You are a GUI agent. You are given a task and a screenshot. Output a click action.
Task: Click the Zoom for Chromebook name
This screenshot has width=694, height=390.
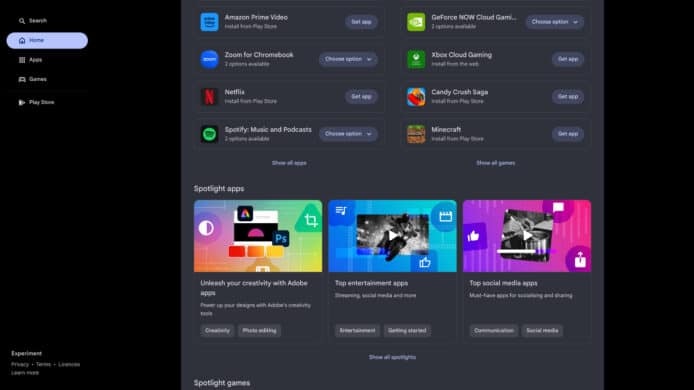point(259,55)
